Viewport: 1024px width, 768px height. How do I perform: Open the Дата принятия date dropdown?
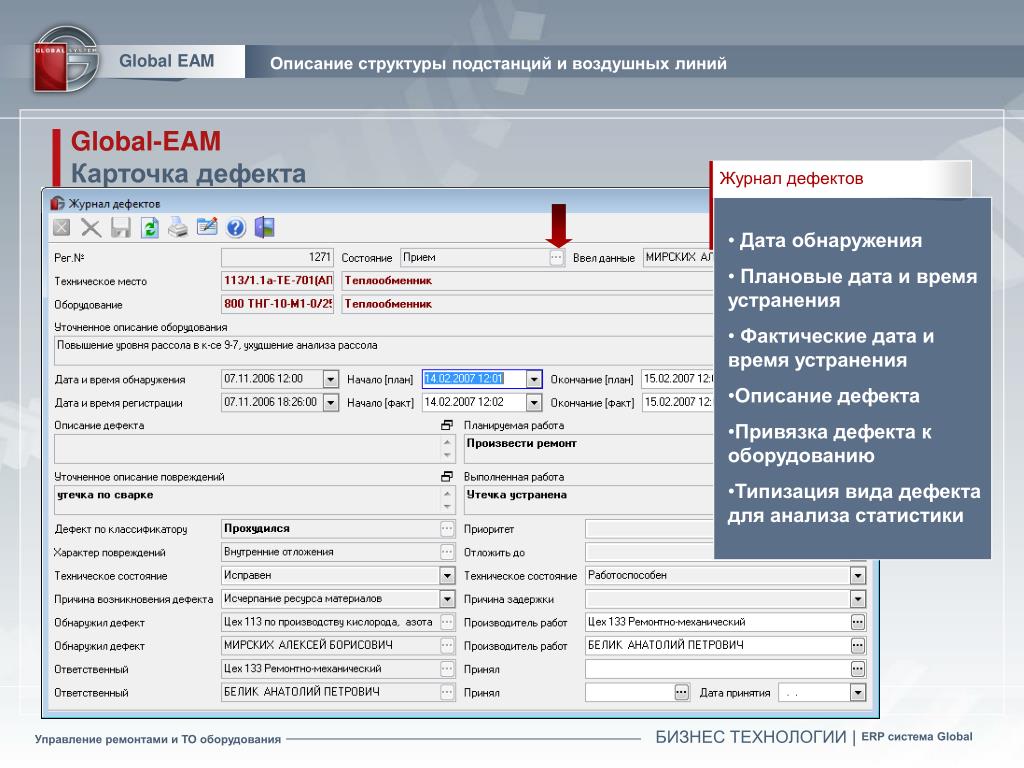(857, 692)
